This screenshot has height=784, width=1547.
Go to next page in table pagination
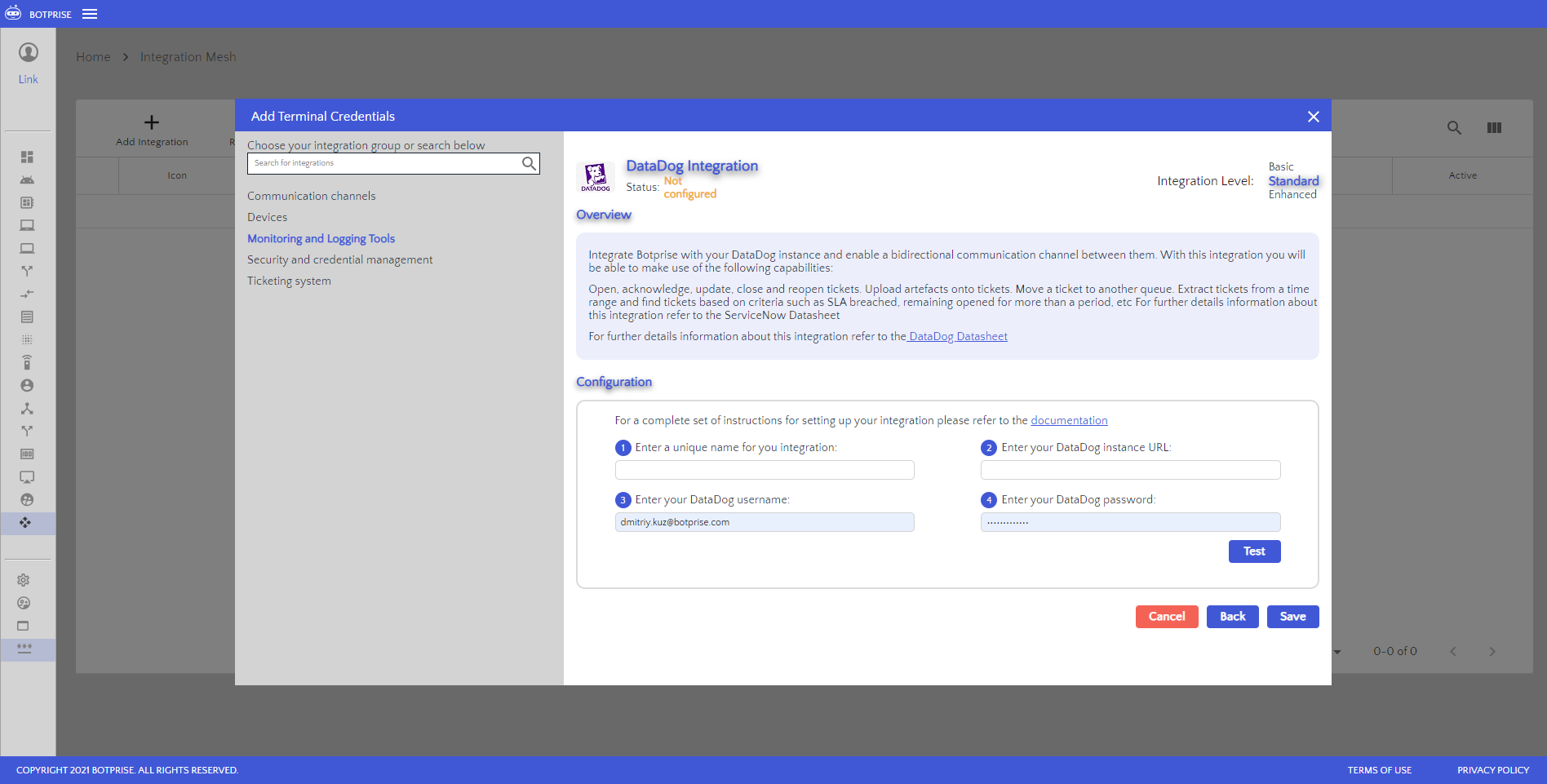coord(1492,651)
